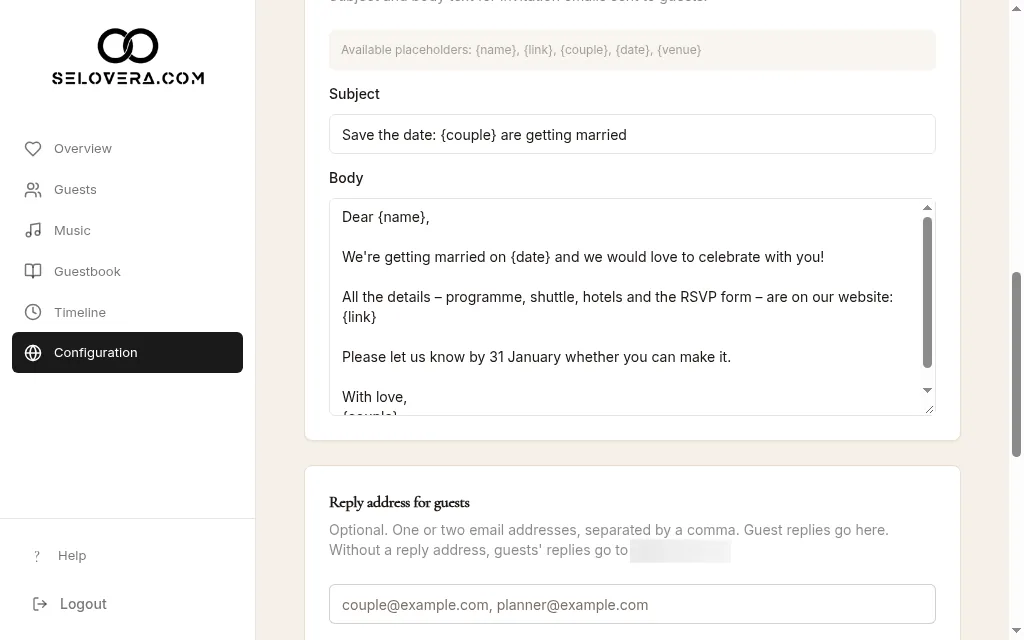
Task: Click the open book icon beside Guestbook
Action: click(x=33, y=272)
